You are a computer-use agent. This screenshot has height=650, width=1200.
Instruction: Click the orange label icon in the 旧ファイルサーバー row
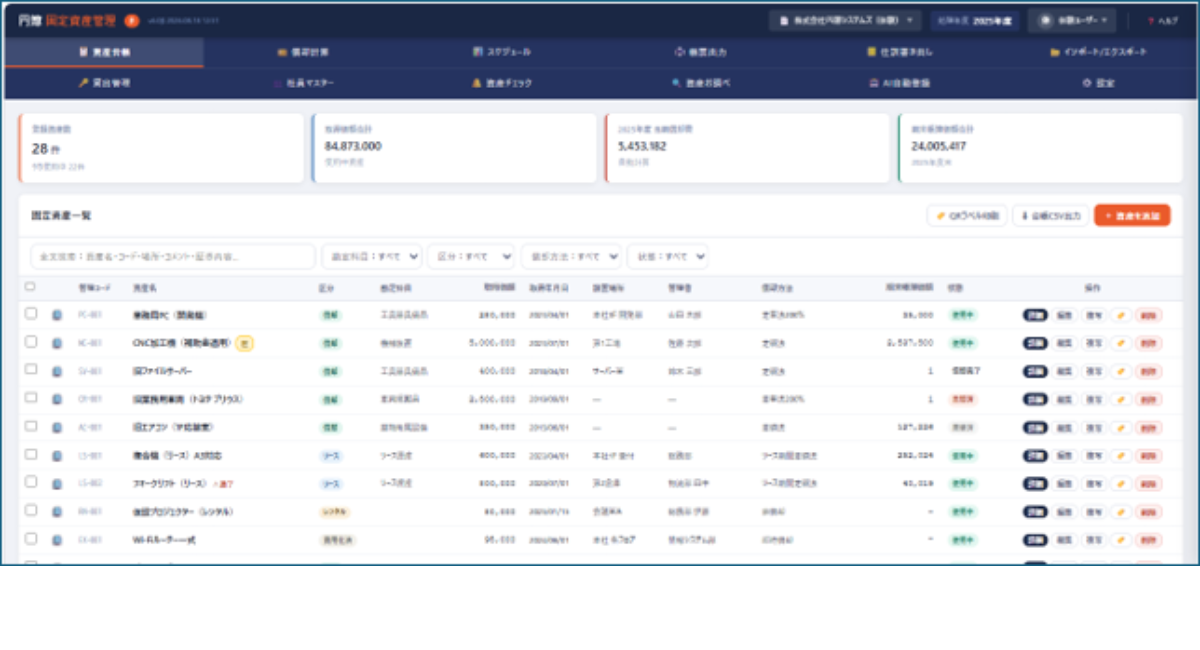point(1121,370)
